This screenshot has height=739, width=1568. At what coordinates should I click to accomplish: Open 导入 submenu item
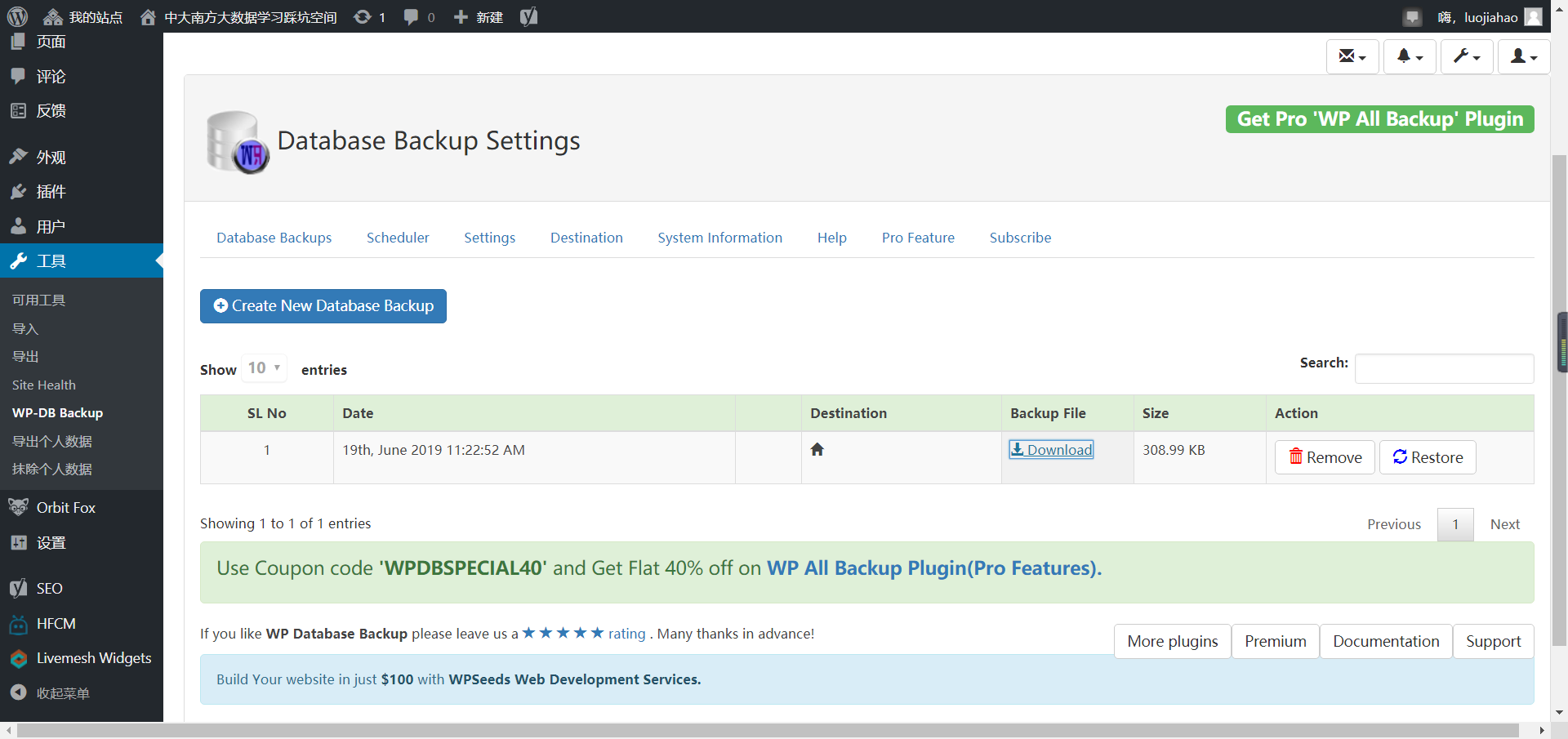tap(25, 329)
